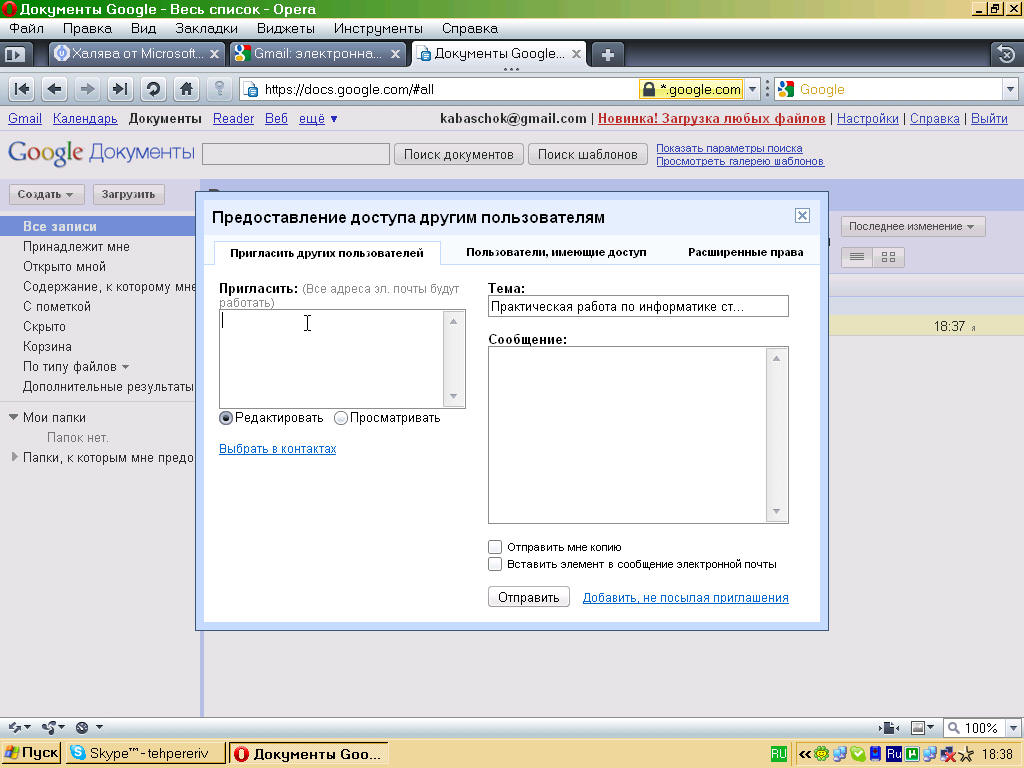The height and width of the screenshot is (768, 1024).
Task: Select Корзина in the sidebar
Action: [x=47, y=347]
